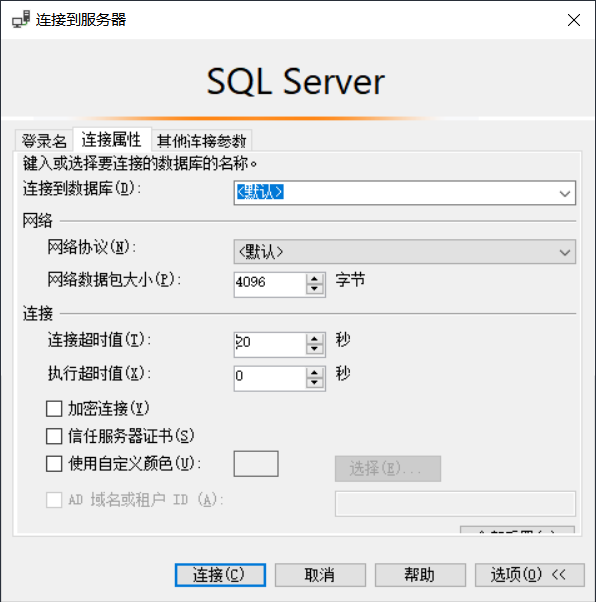Open the 连接到数据库 combo box dropdown arrow
Image resolution: width=596 pixels, height=602 pixels.
click(x=565, y=193)
